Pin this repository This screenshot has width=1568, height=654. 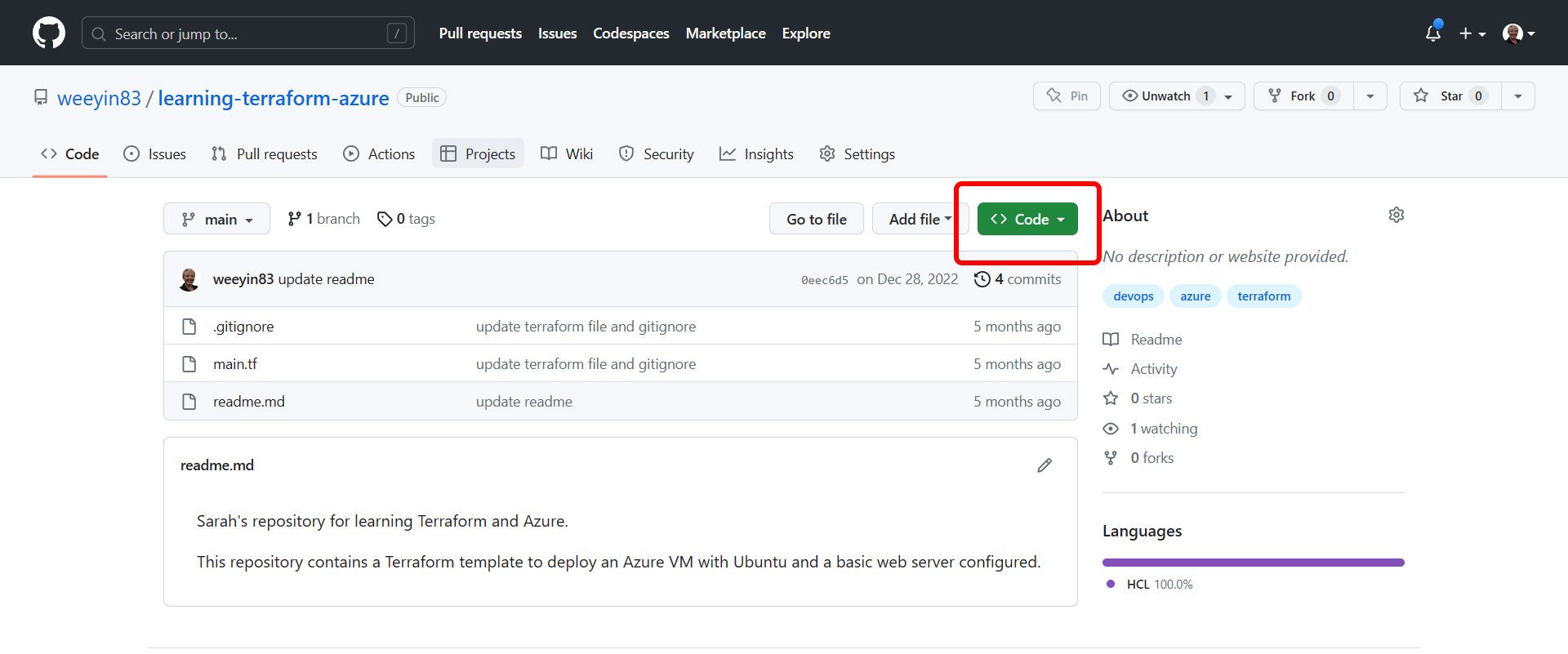point(1067,96)
